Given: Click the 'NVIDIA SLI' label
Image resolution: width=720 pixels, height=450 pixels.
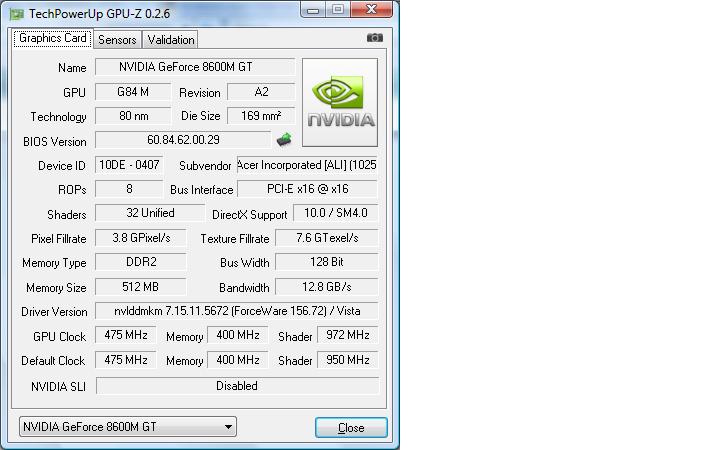Looking at the screenshot, I should pos(58,387).
